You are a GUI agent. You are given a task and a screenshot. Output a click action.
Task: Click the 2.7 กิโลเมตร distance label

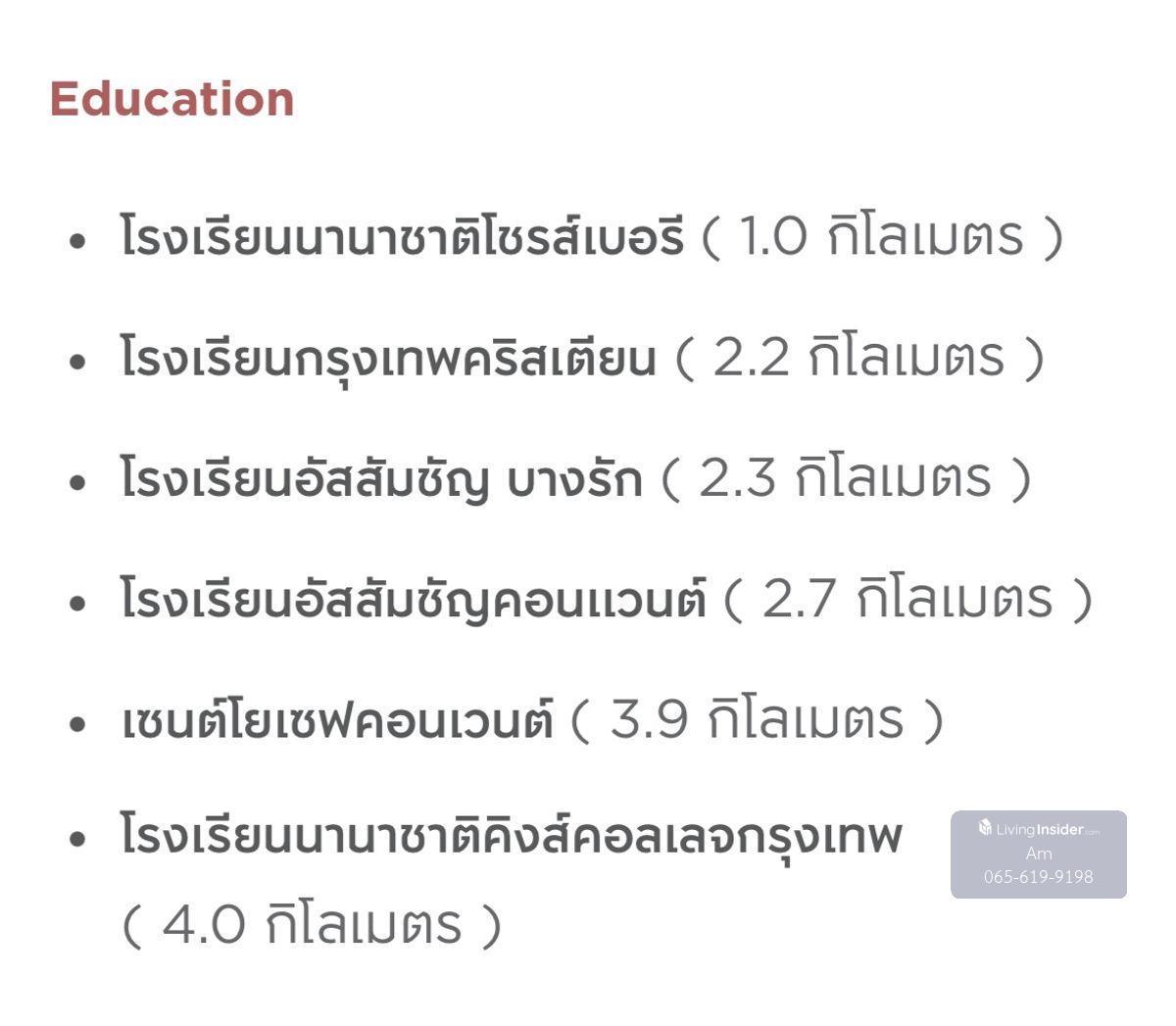pos(907,600)
